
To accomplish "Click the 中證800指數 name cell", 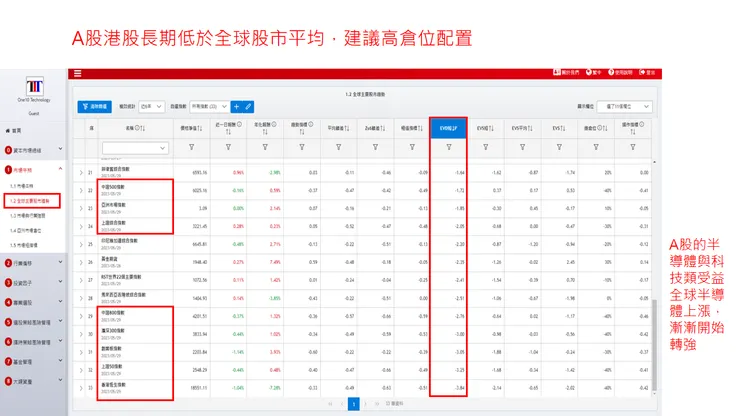I will pos(135,316).
